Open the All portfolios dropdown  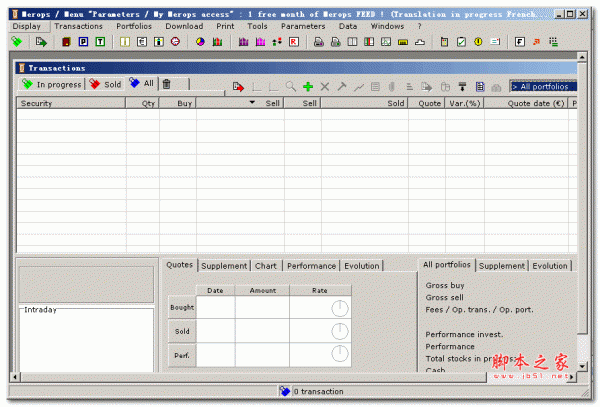point(543,86)
